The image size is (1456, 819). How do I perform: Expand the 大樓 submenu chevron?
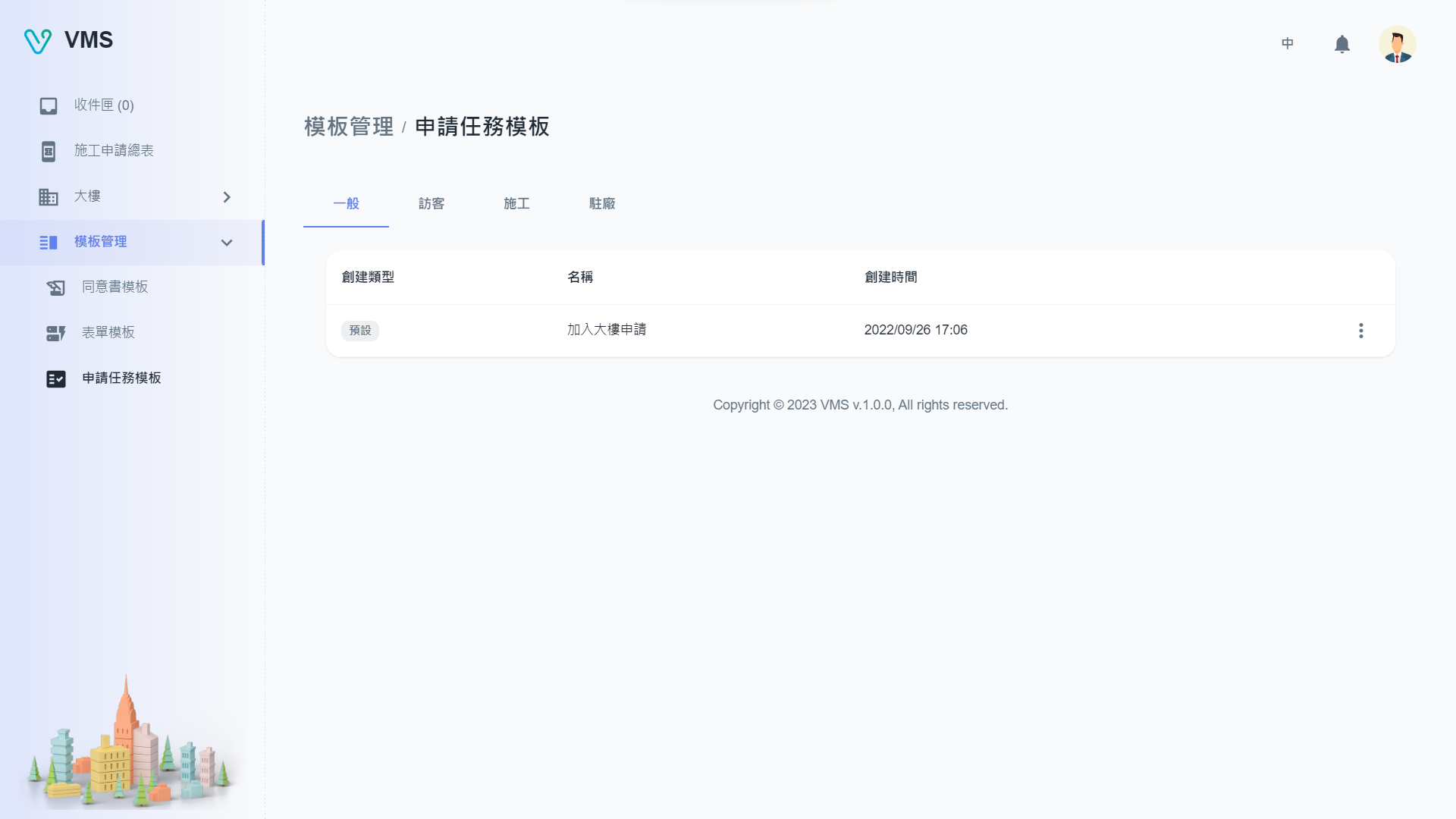point(227,197)
